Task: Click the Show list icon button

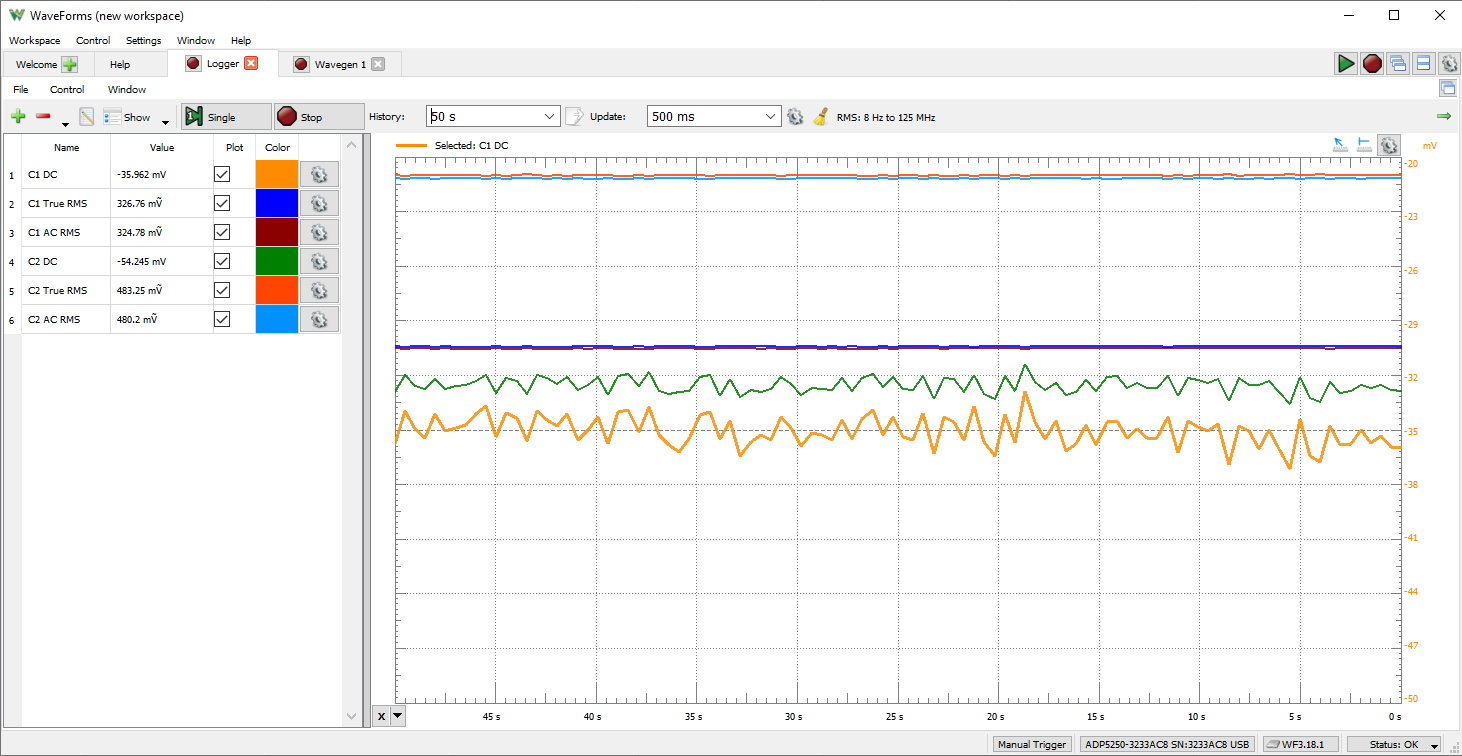Action: pos(126,117)
